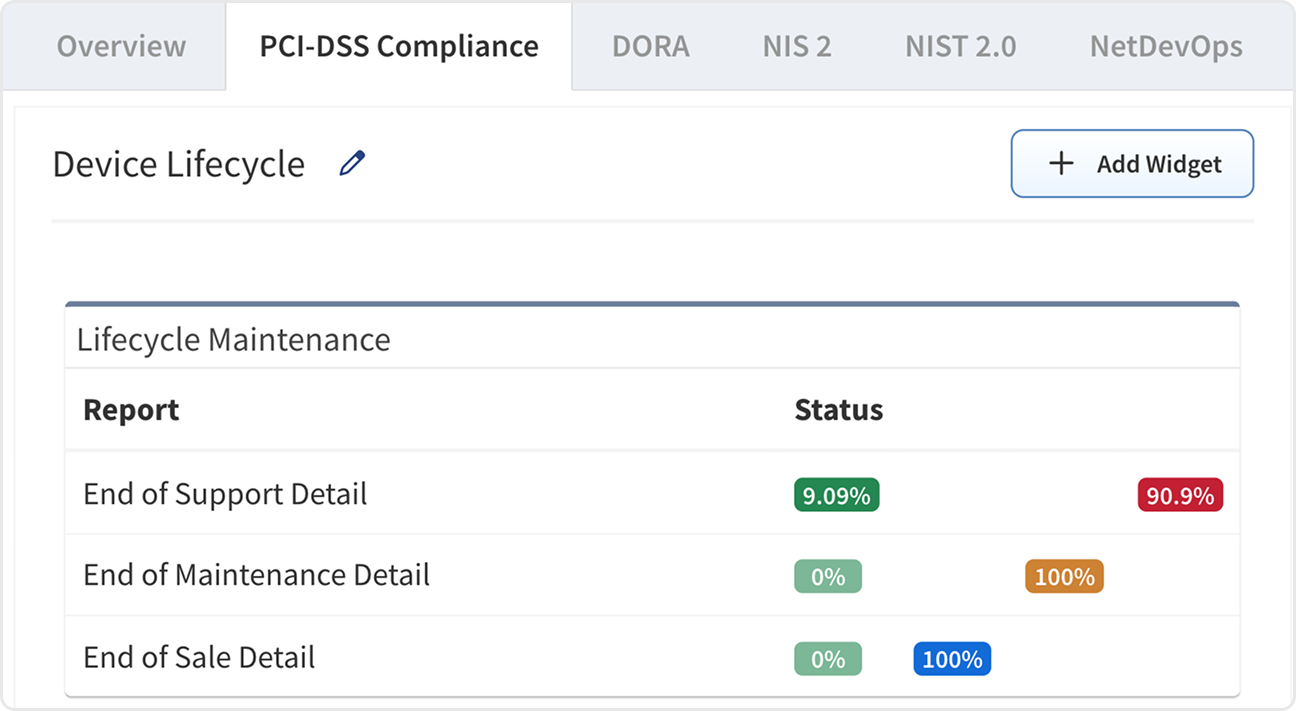Viewport: 1296px width, 711px height.
Task: Click the Report column header
Action: click(x=131, y=410)
